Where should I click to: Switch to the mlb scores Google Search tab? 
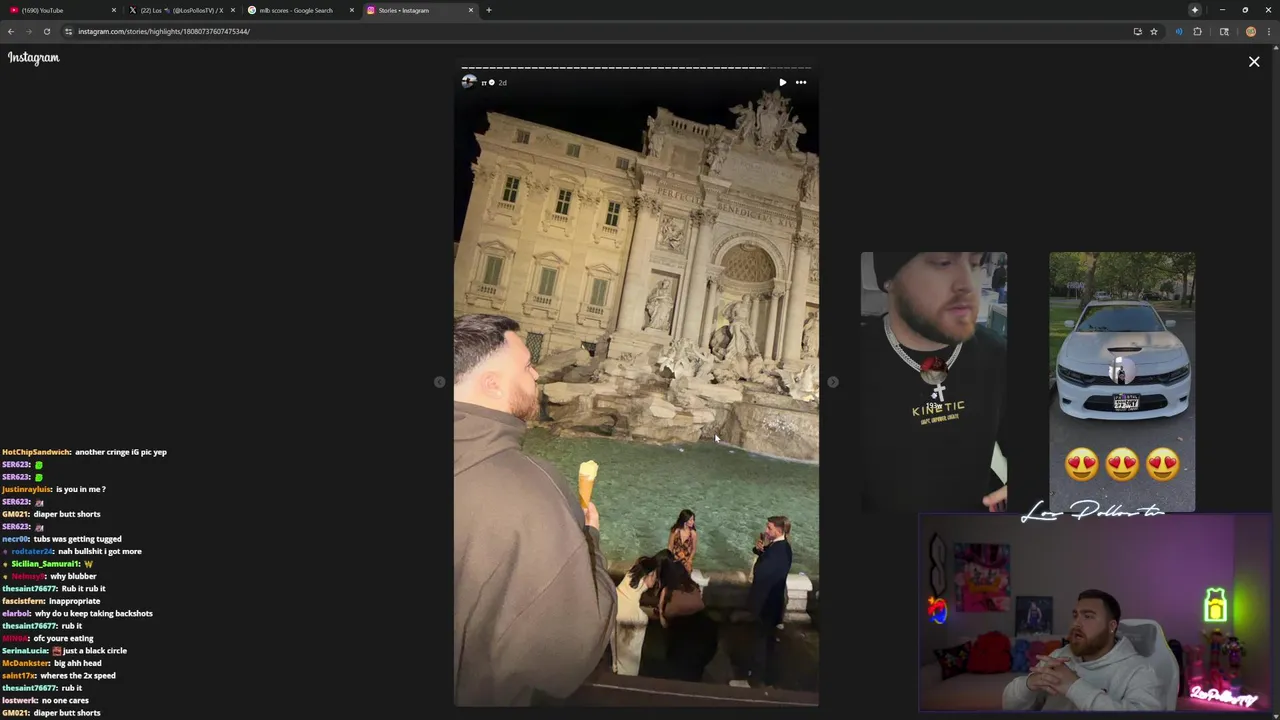point(299,10)
